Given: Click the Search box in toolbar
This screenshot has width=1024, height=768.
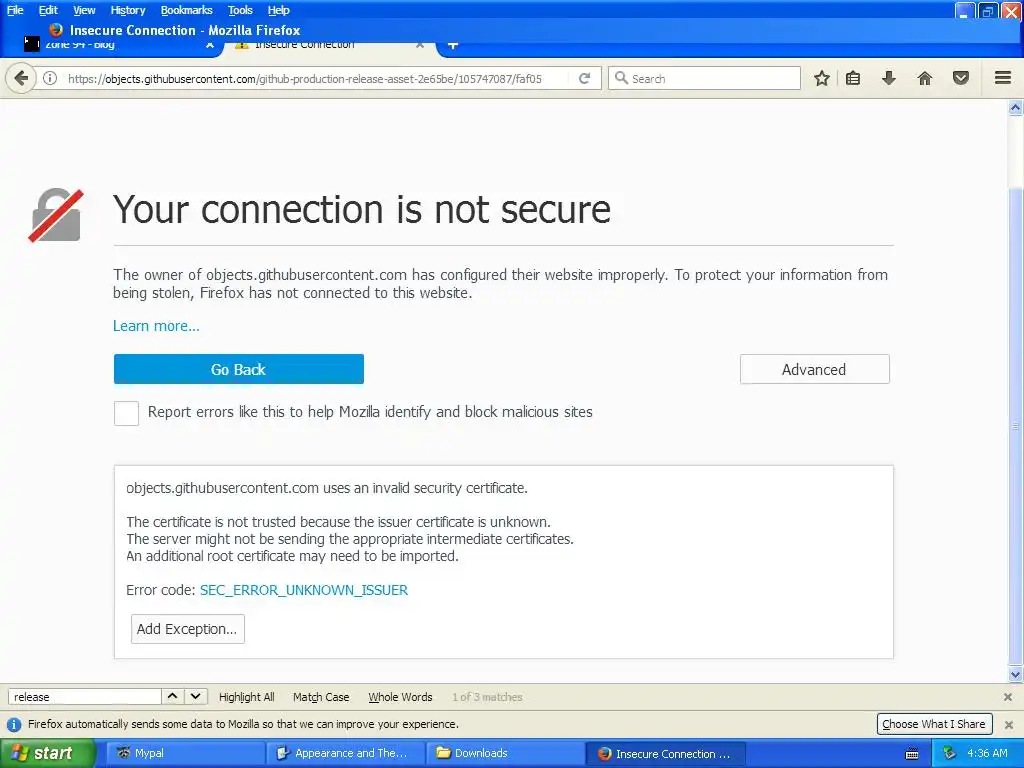Looking at the screenshot, I should [x=704, y=78].
